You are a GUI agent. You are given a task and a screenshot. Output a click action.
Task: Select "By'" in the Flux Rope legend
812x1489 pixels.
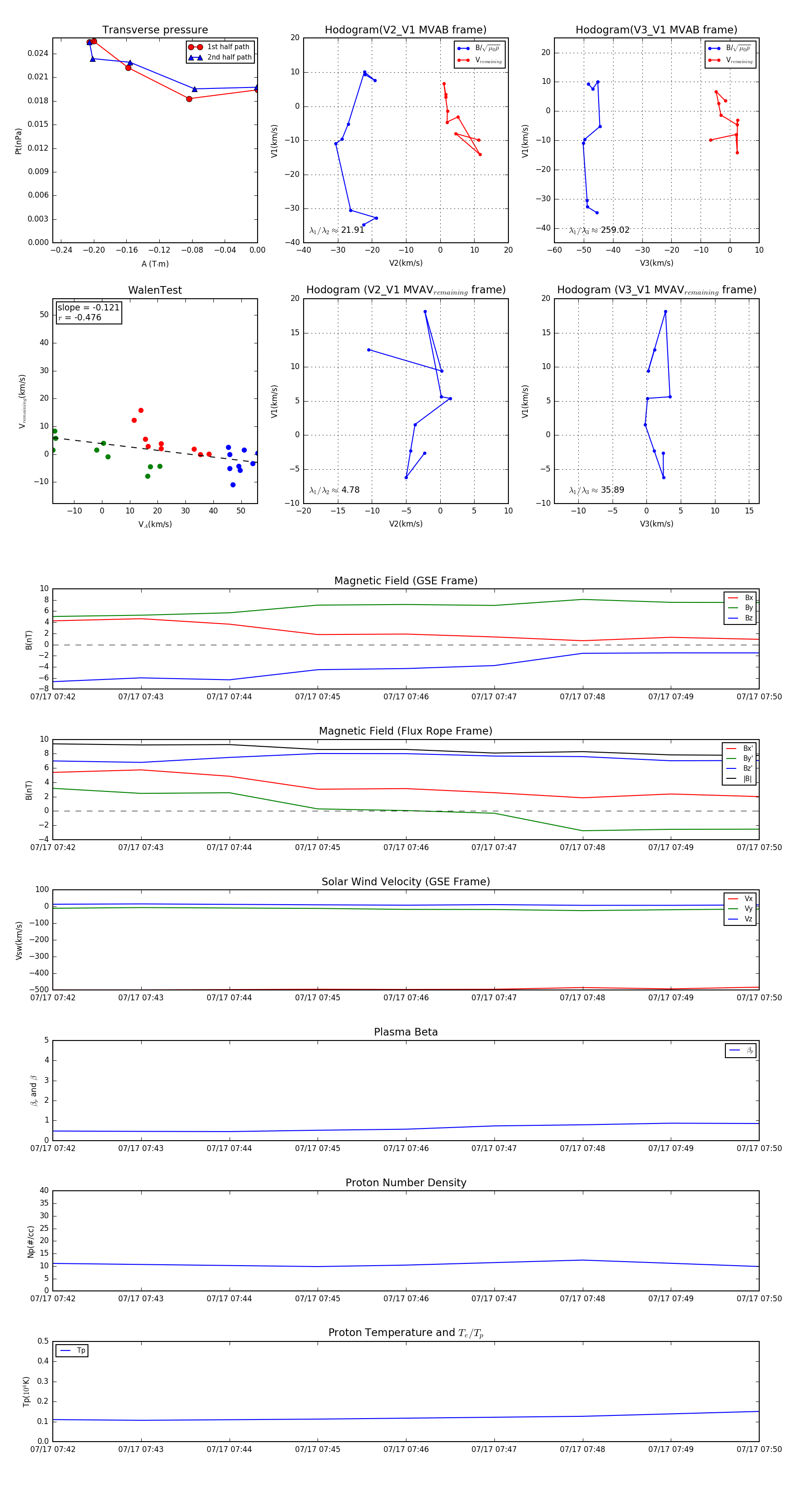tap(740, 758)
